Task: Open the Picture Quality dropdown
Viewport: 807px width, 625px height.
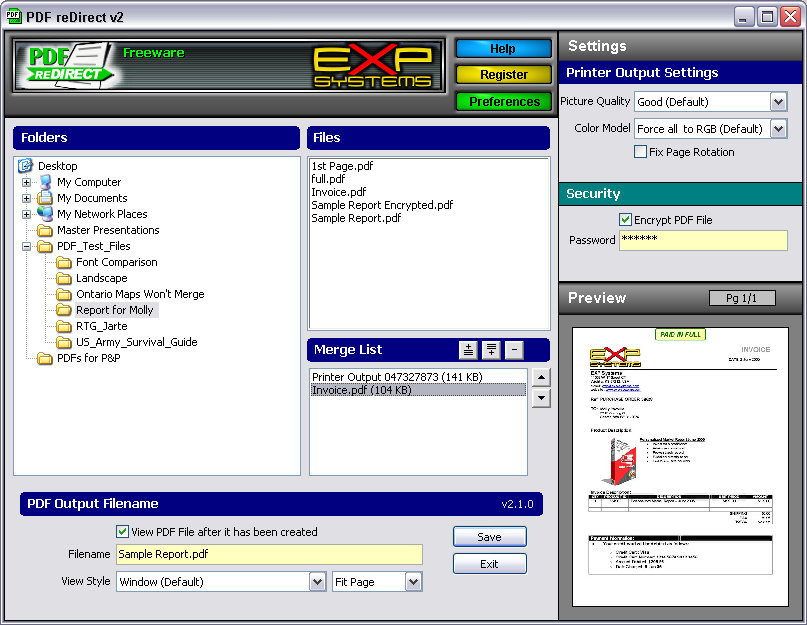Action: 778,101
